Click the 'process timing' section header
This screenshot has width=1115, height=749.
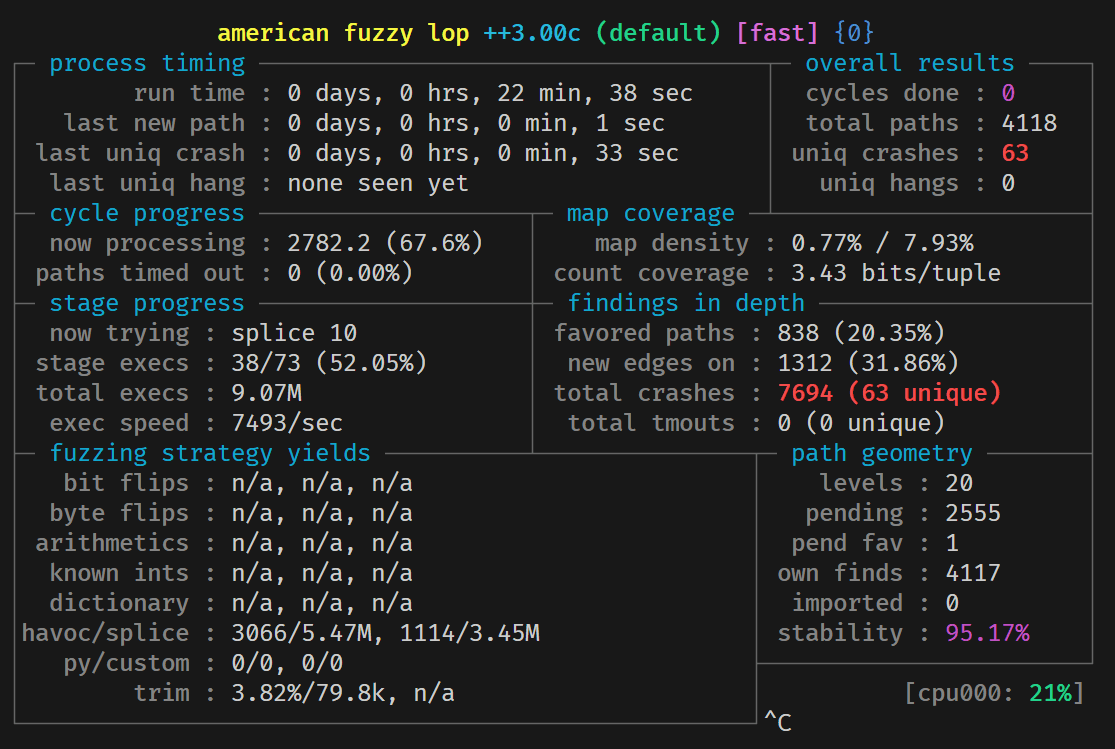[x=147, y=63]
